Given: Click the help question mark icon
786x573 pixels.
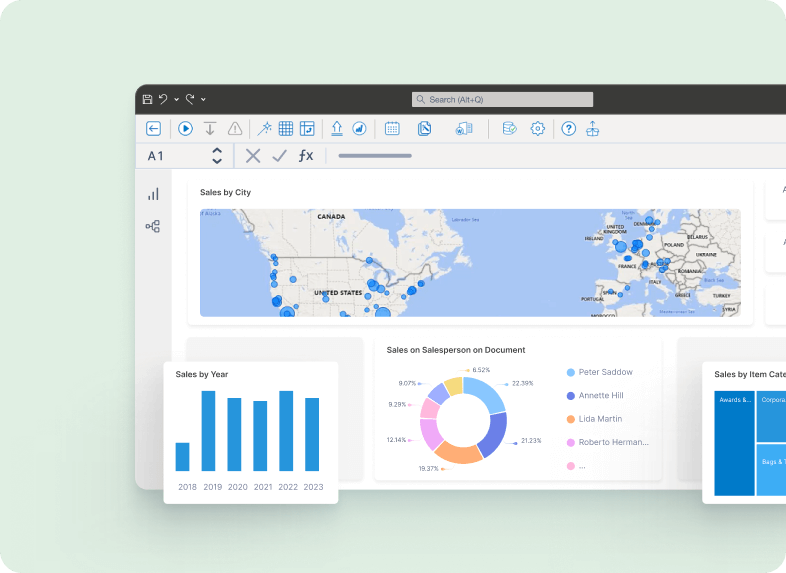Looking at the screenshot, I should tap(568, 129).
